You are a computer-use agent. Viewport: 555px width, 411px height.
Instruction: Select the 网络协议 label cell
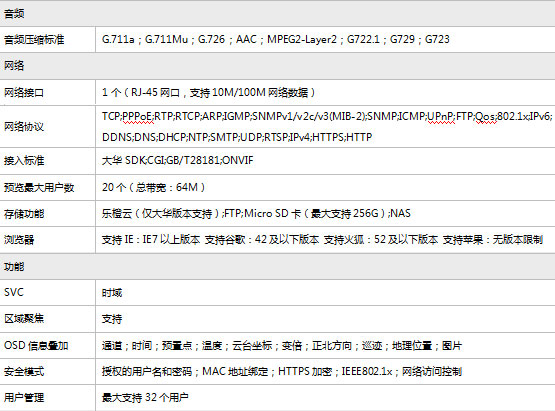47,126
